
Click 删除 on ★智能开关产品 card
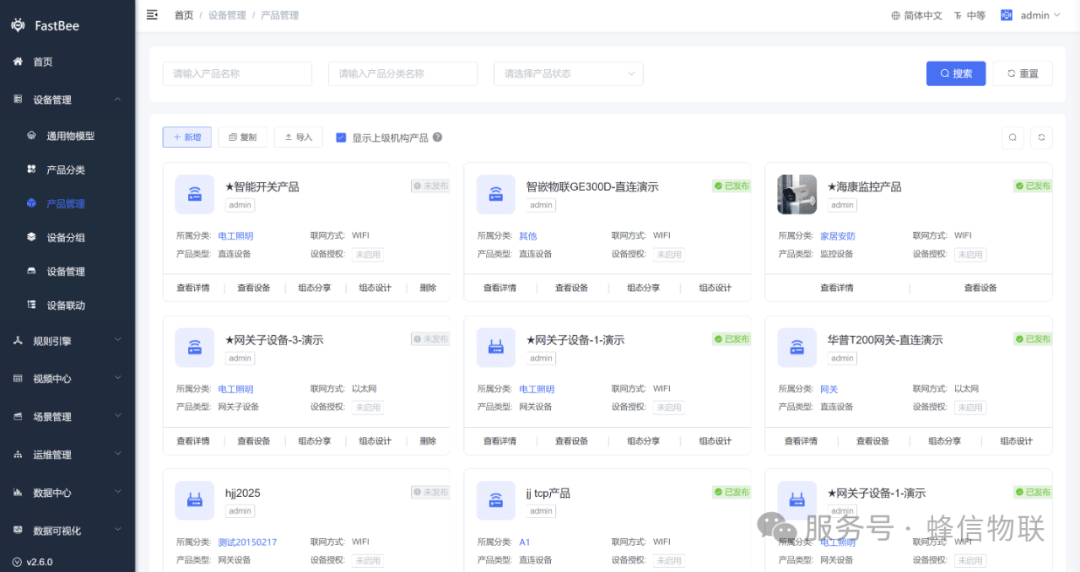pyautogui.click(x=428, y=288)
